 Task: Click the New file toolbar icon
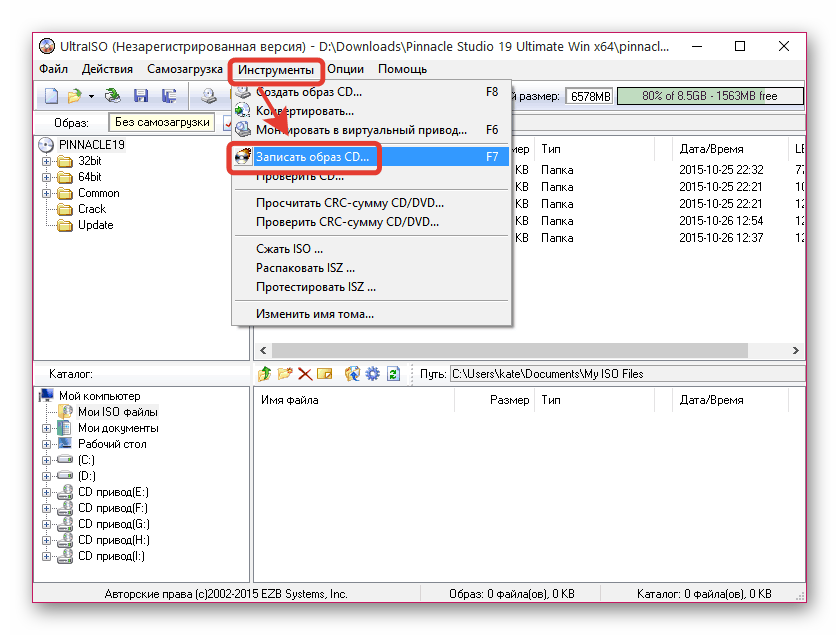[x=51, y=97]
